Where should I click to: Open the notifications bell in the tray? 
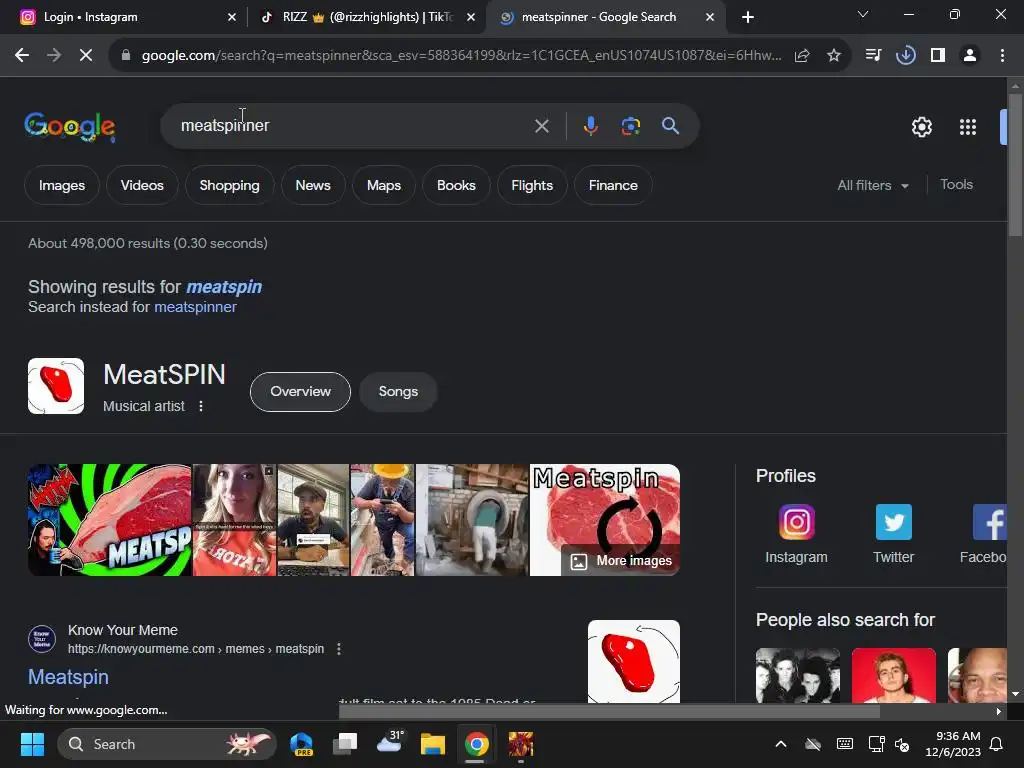click(x=997, y=744)
